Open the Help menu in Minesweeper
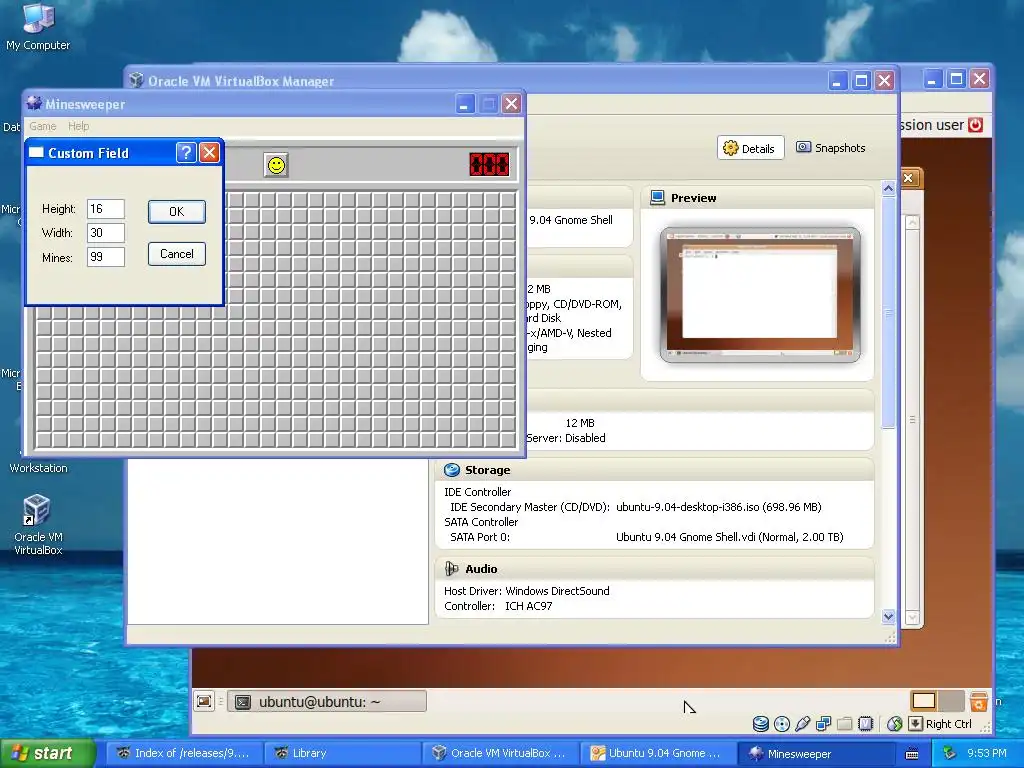This screenshot has height=768, width=1024. pyautogui.click(x=78, y=126)
